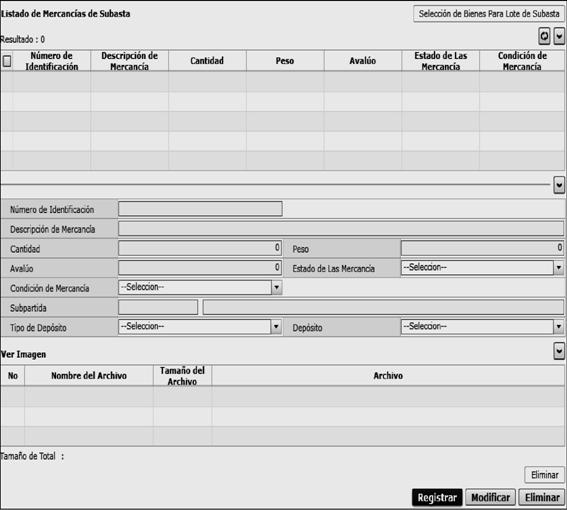Collapse the detail form with the divider arrow

coord(559,186)
